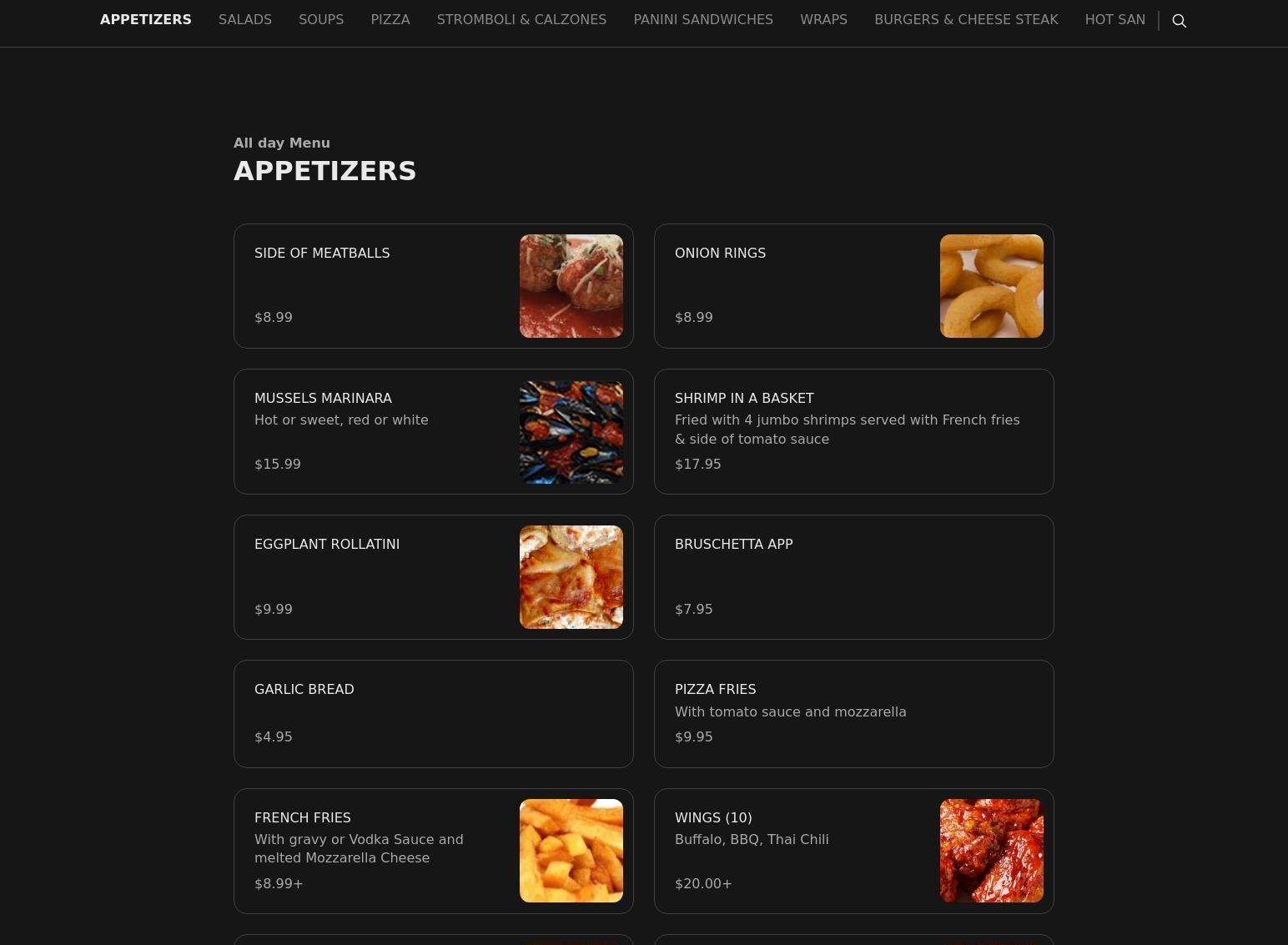Open partially visible Hot San category

(x=1115, y=19)
